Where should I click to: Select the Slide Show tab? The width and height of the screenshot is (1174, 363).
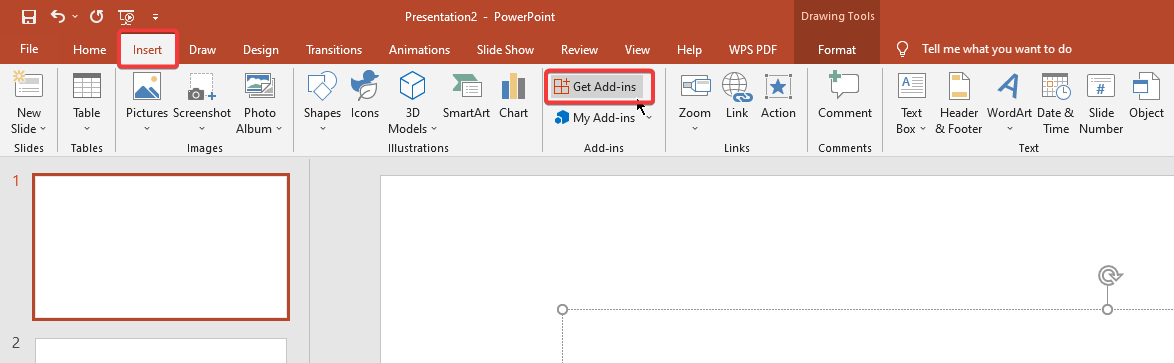click(x=505, y=50)
